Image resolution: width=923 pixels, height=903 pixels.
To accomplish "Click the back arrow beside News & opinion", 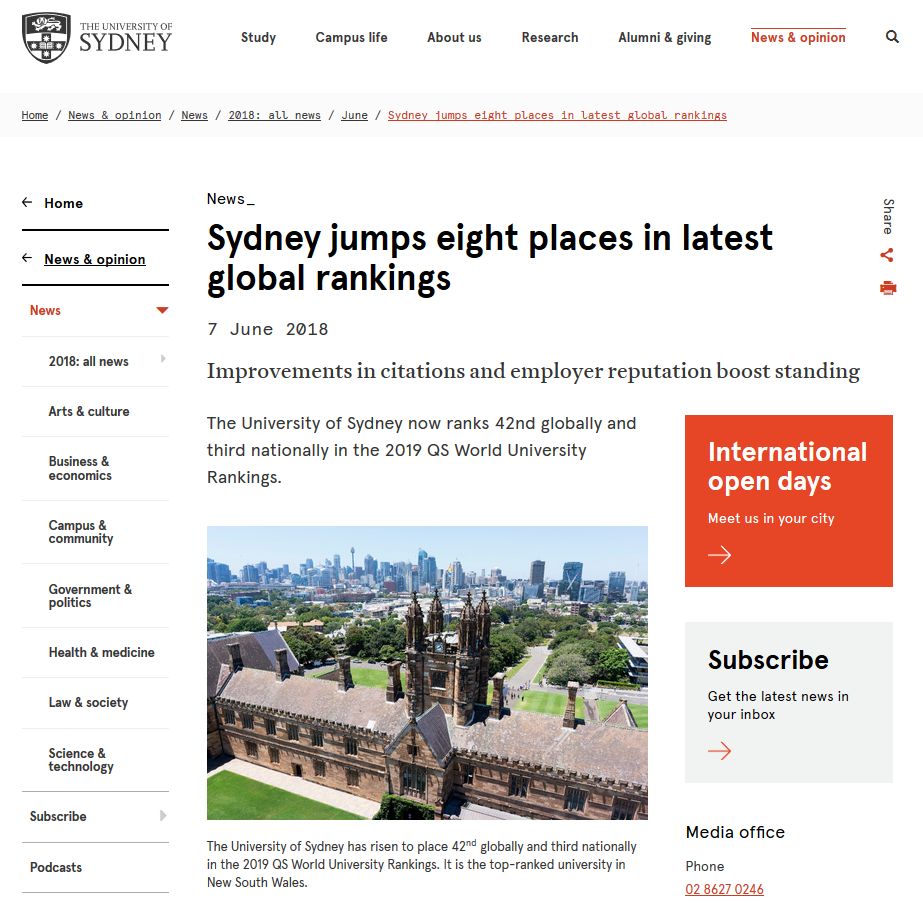I will (27, 258).
